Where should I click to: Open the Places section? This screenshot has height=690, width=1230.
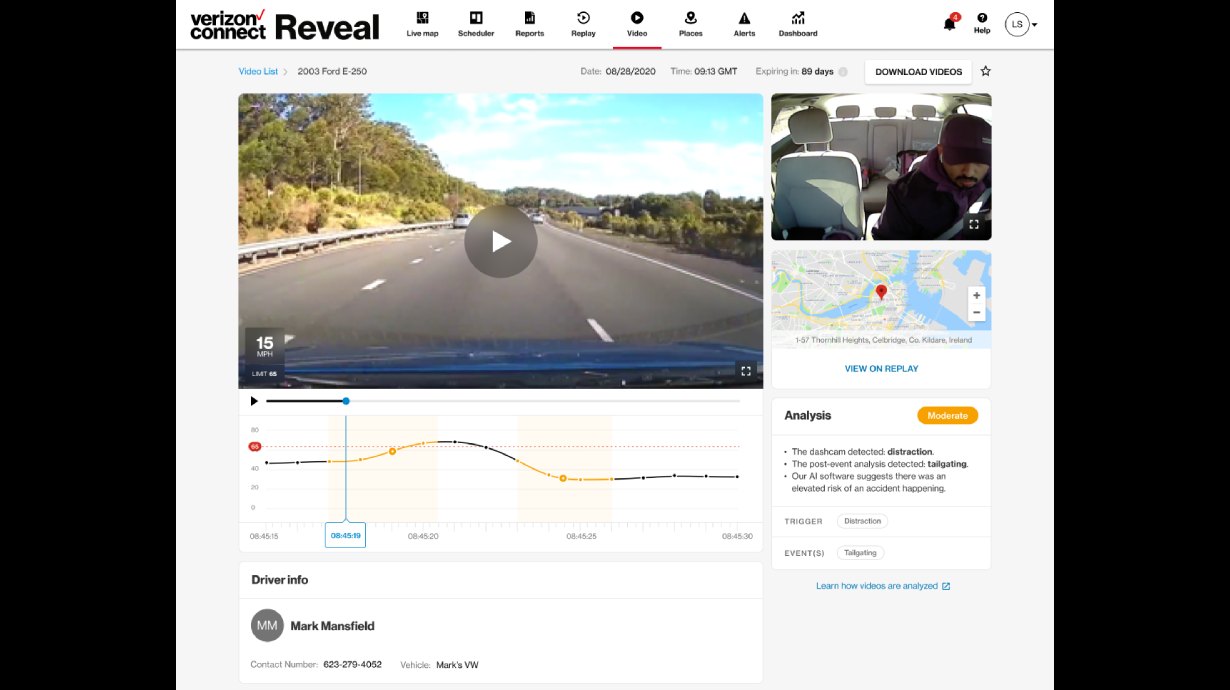pyautogui.click(x=690, y=24)
